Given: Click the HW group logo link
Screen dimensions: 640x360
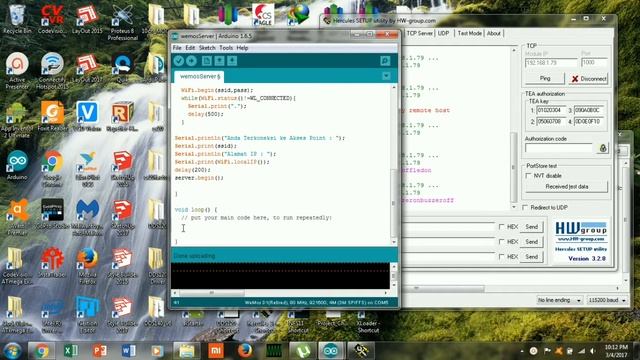Looking at the screenshot, I should 581,232.
